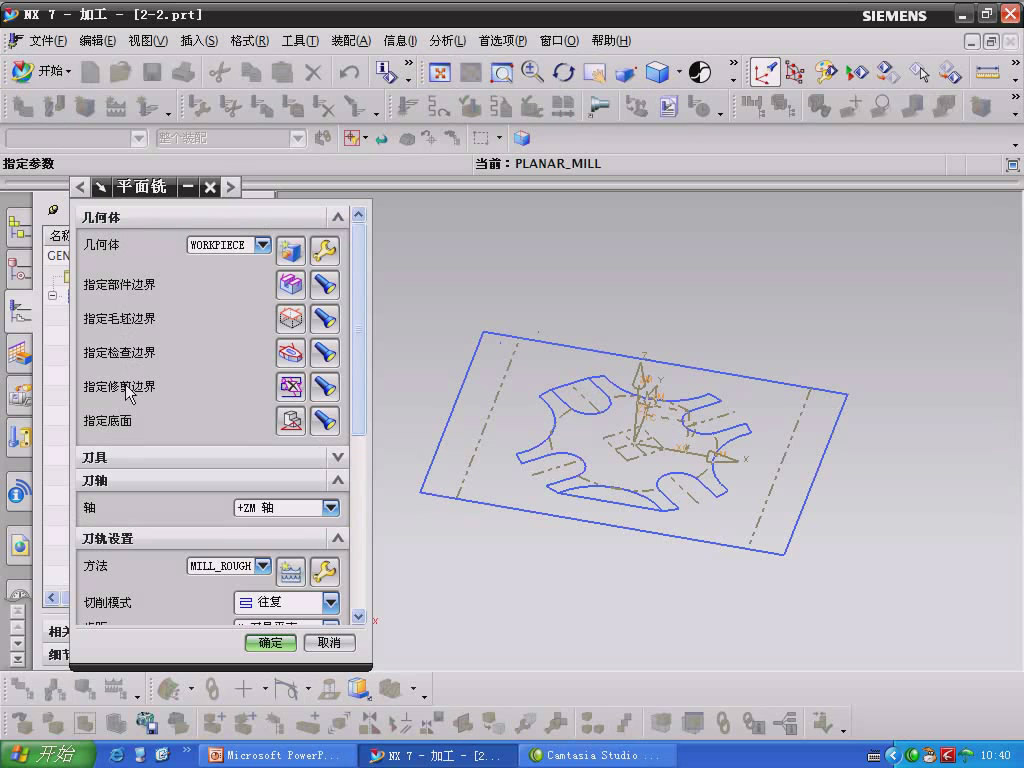1024x768 pixels.
Task: Open the 编辑(E) menu
Action: tap(97, 41)
